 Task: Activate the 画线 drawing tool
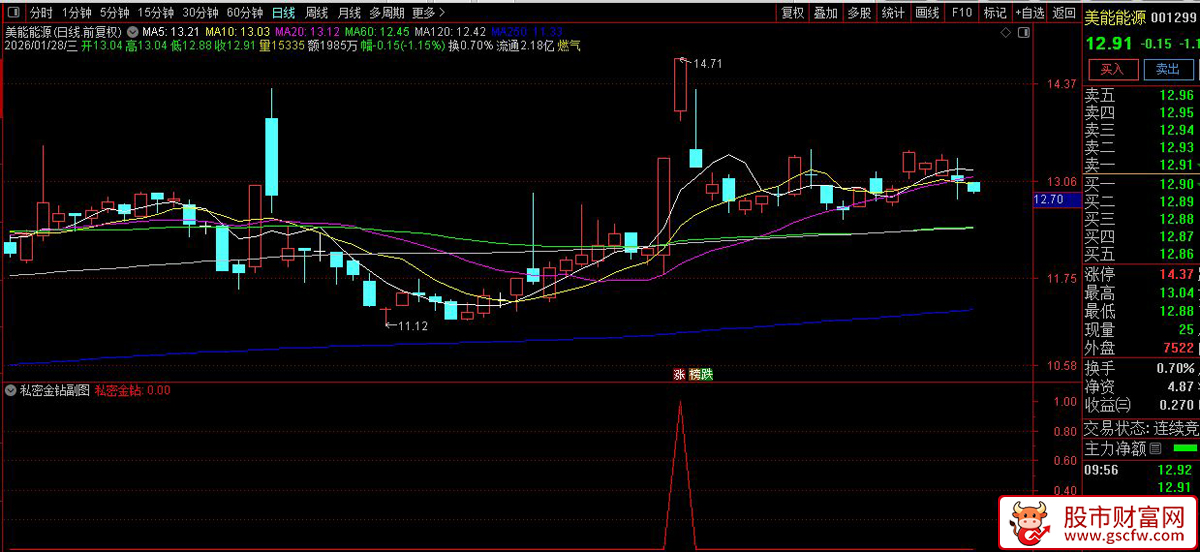[927, 13]
